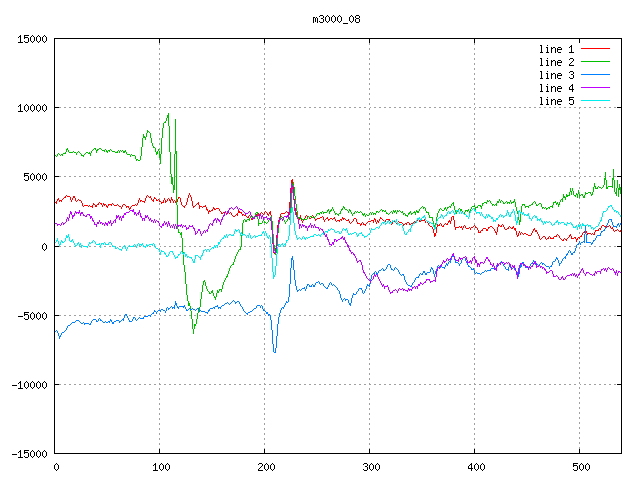The height and width of the screenshot is (480, 640).
Task: Click the 300 label on the x-axis
Action: (370, 466)
